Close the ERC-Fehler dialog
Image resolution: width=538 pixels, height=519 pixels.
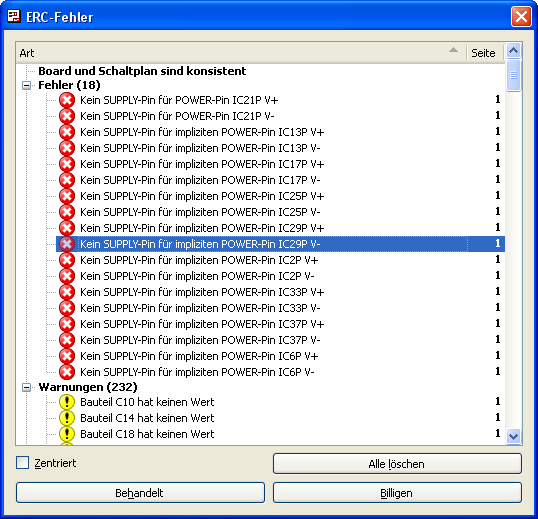coord(521,16)
